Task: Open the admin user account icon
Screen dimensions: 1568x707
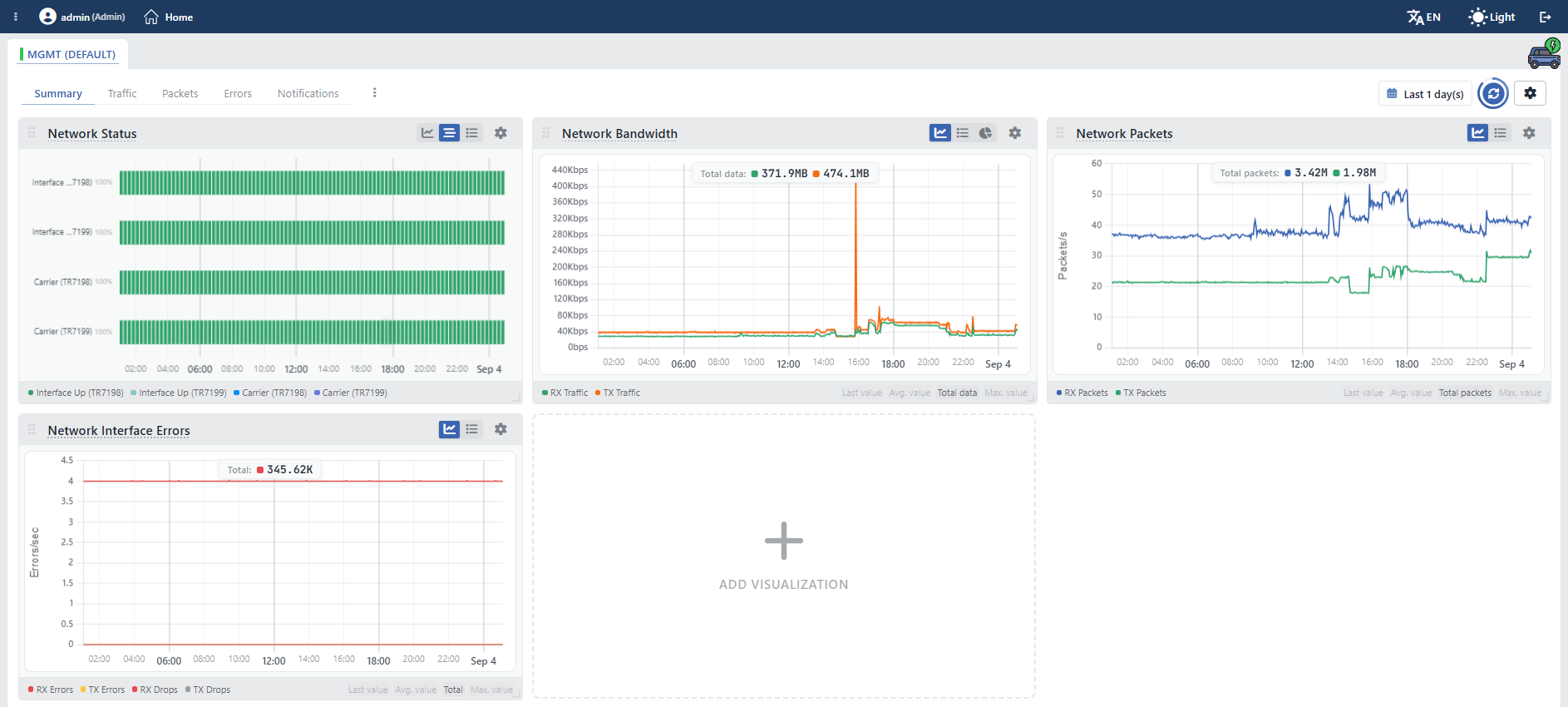Action: coord(47,17)
